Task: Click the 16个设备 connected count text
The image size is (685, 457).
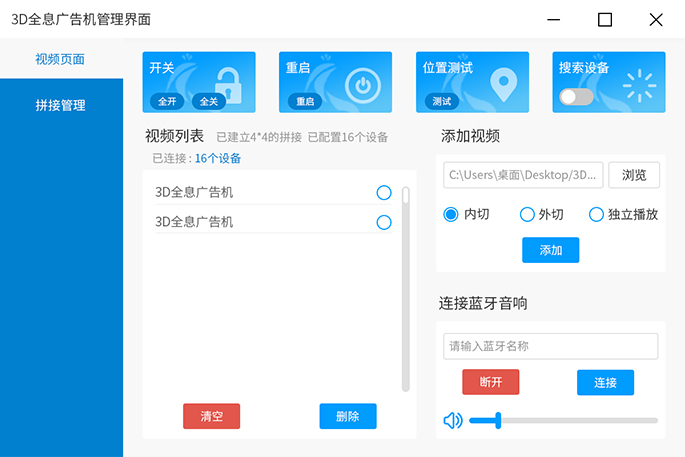Action: (x=218, y=158)
